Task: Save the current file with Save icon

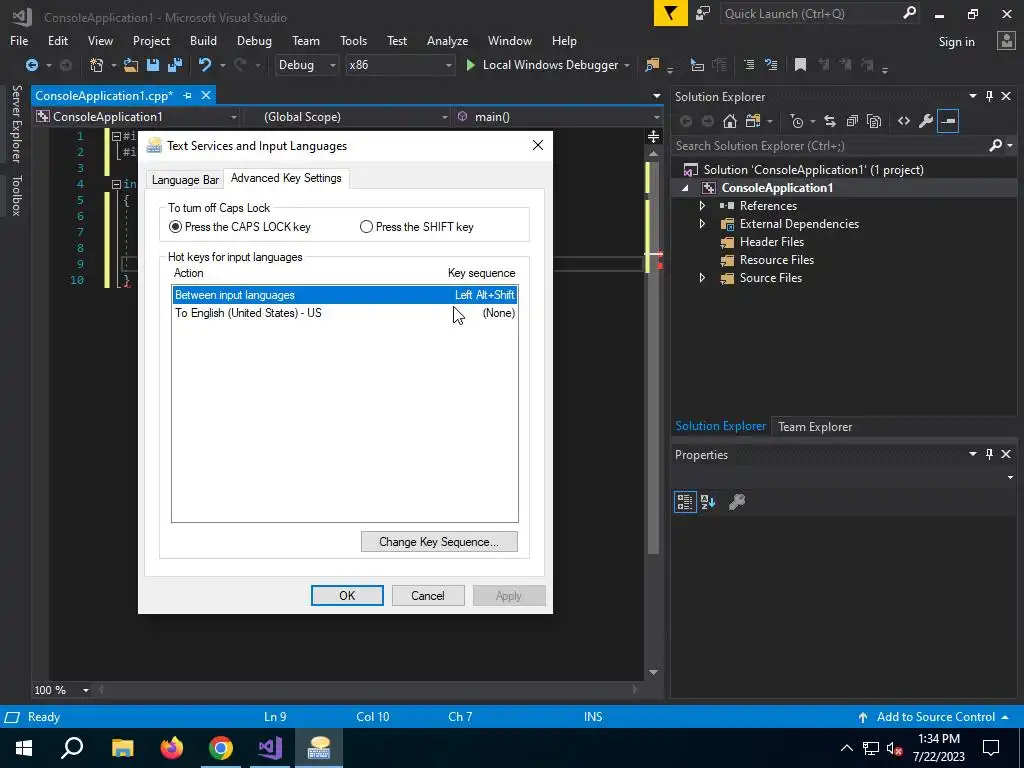Action: [x=153, y=65]
